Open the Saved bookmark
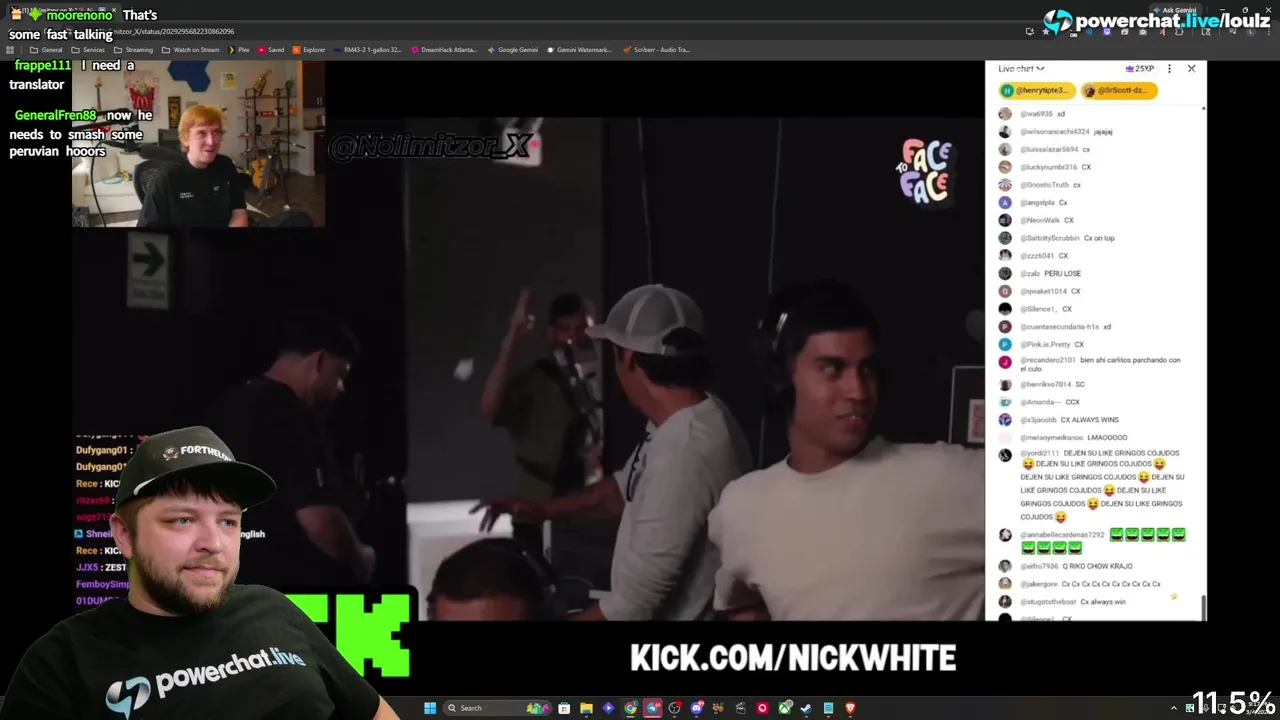 pos(271,49)
